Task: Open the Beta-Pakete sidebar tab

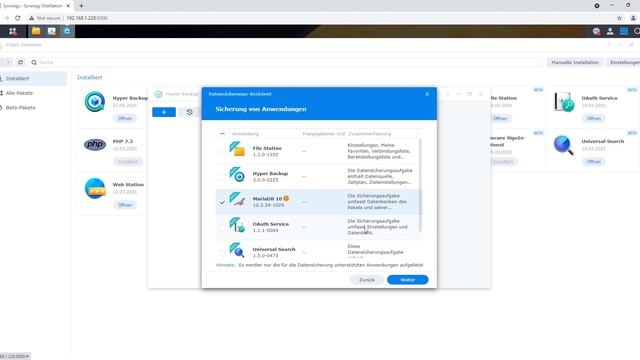Action: (33, 108)
